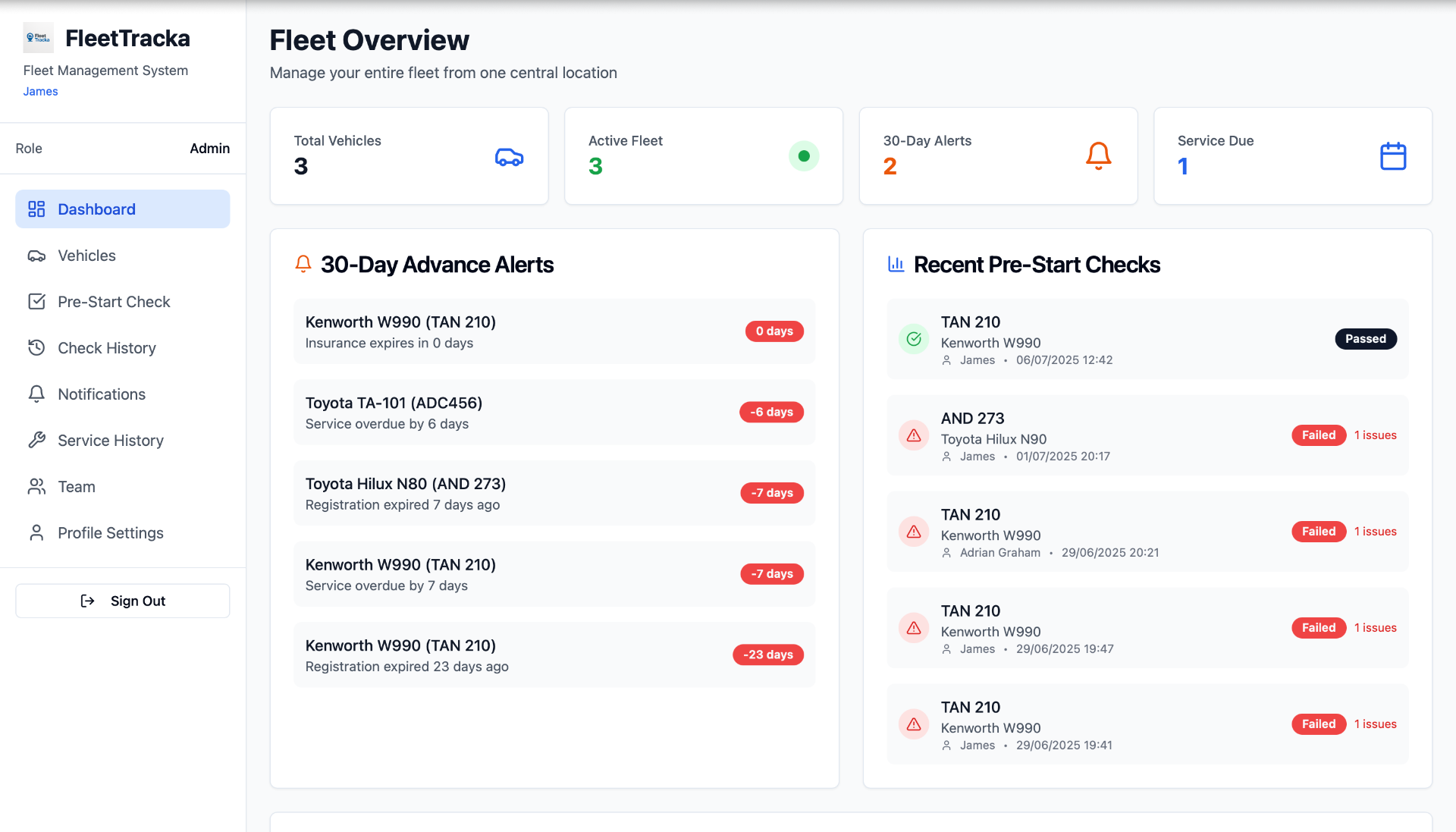
Task: Open Service History in the sidebar
Action: pos(110,441)
